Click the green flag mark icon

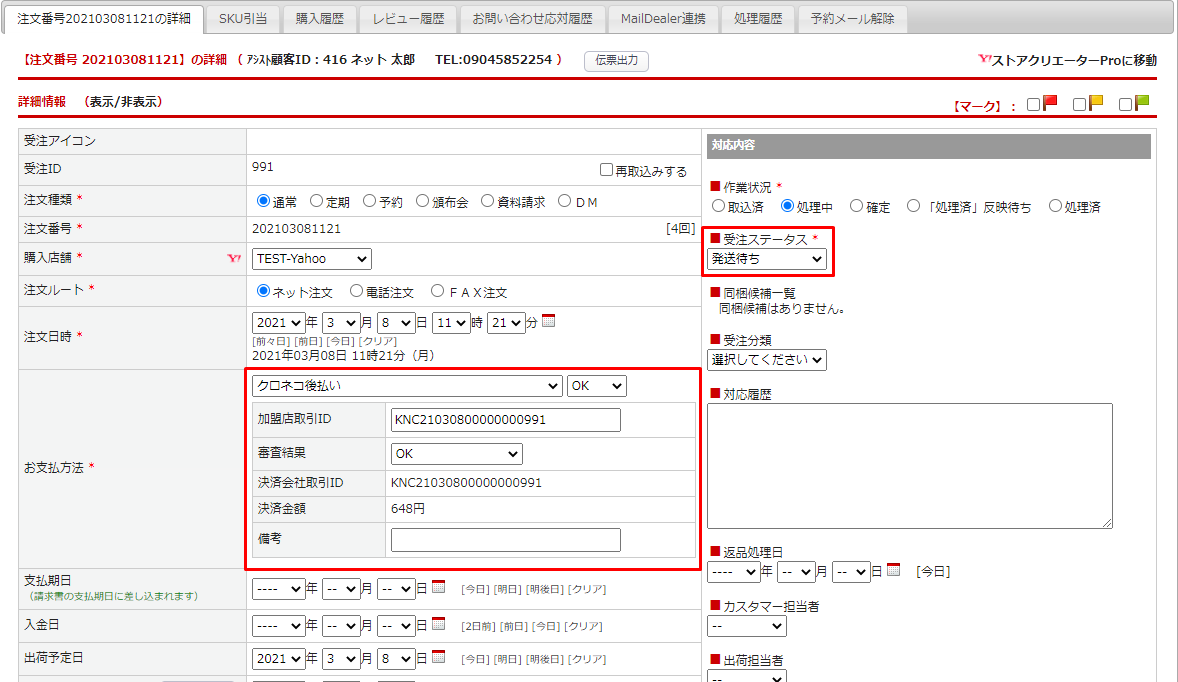(x=1142, y=103)
